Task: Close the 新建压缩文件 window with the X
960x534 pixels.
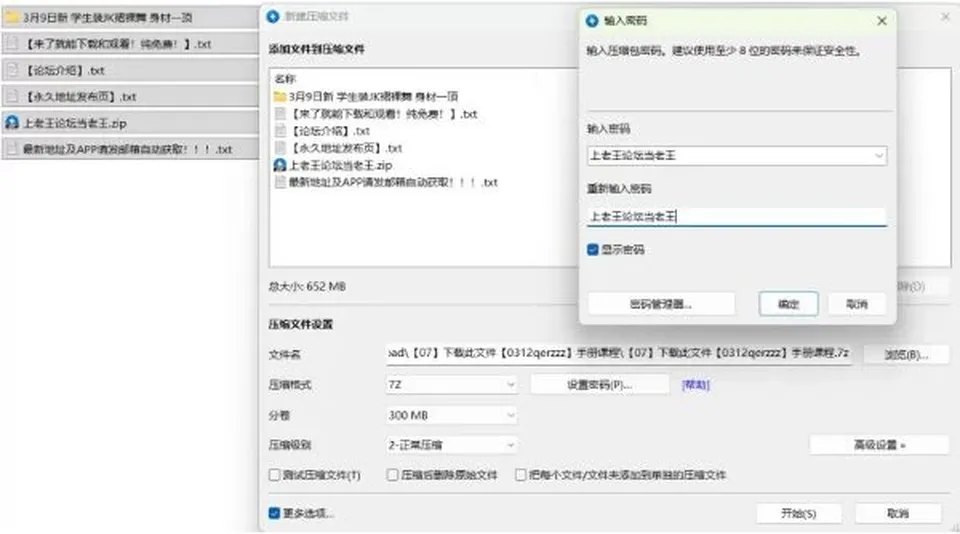Action: point(945,17)
